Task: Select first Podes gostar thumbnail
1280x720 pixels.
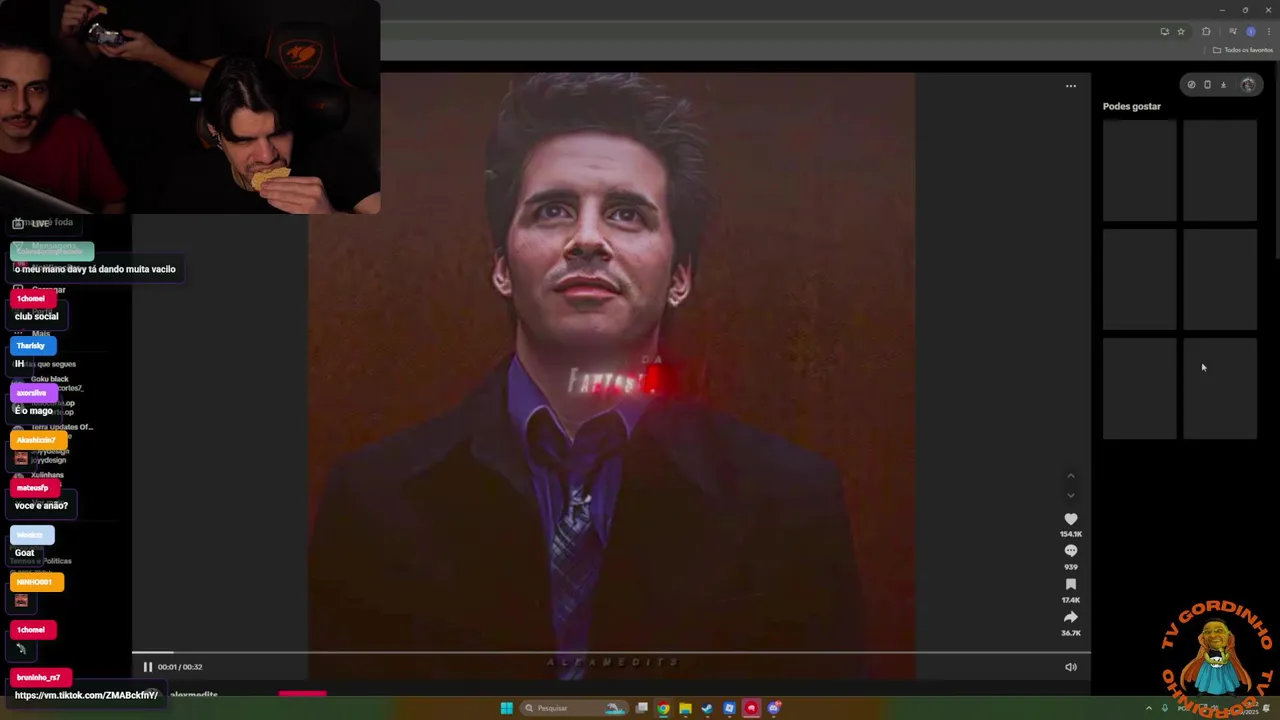Action: [1140, 171]
